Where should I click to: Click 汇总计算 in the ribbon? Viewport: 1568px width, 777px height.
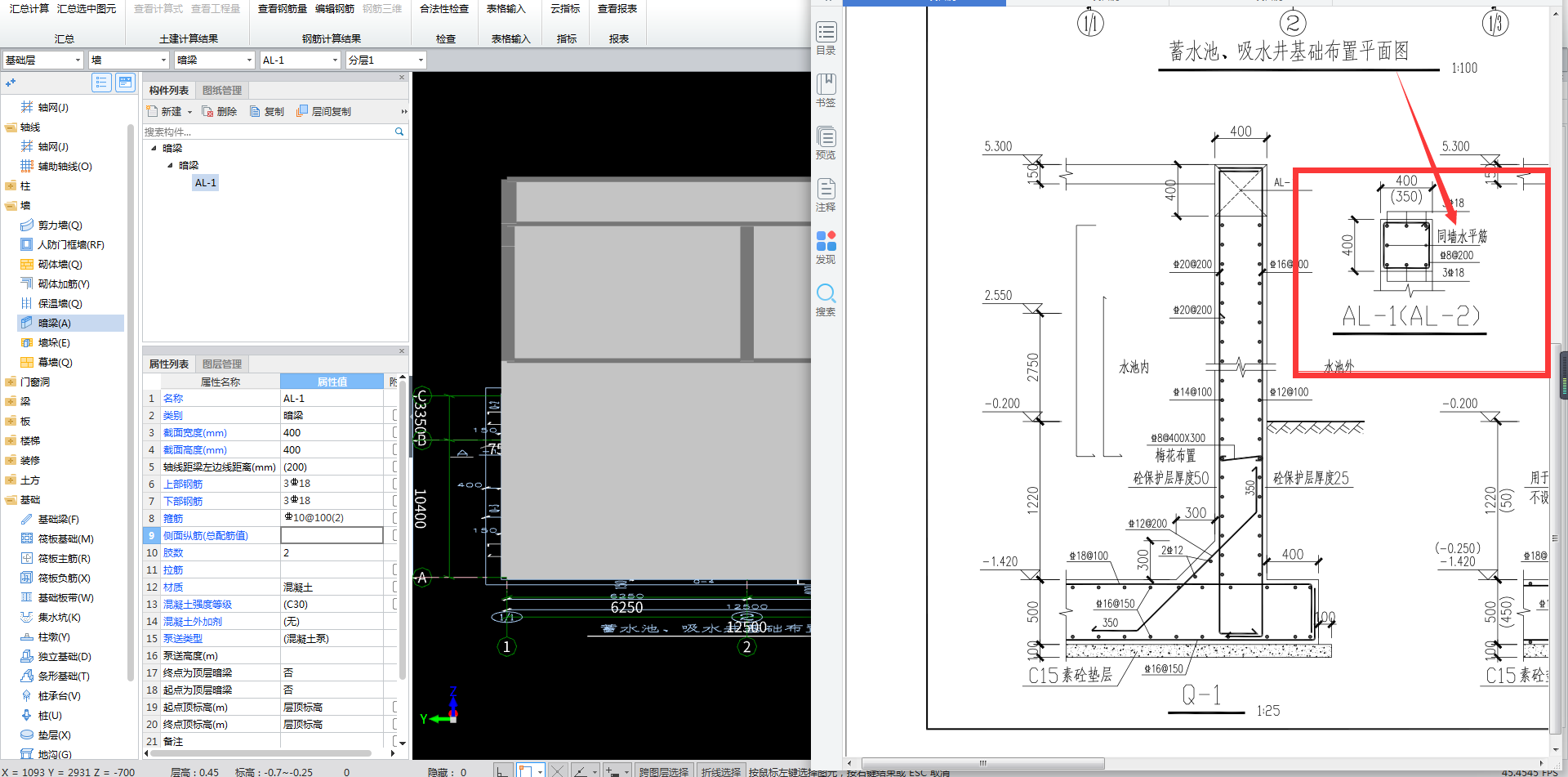(x=29, y=9)
